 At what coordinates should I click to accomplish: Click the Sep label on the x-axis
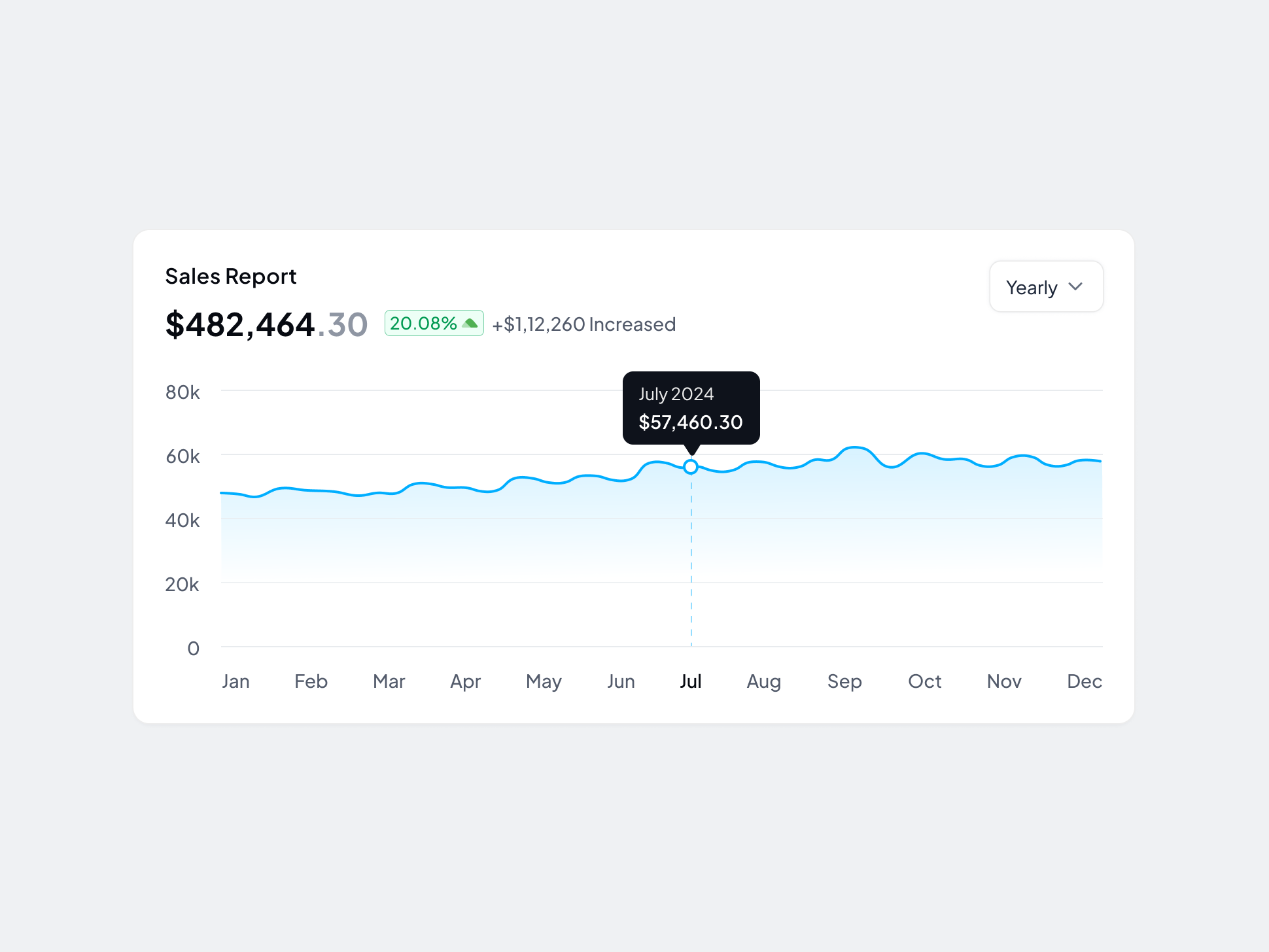point(844,681)
